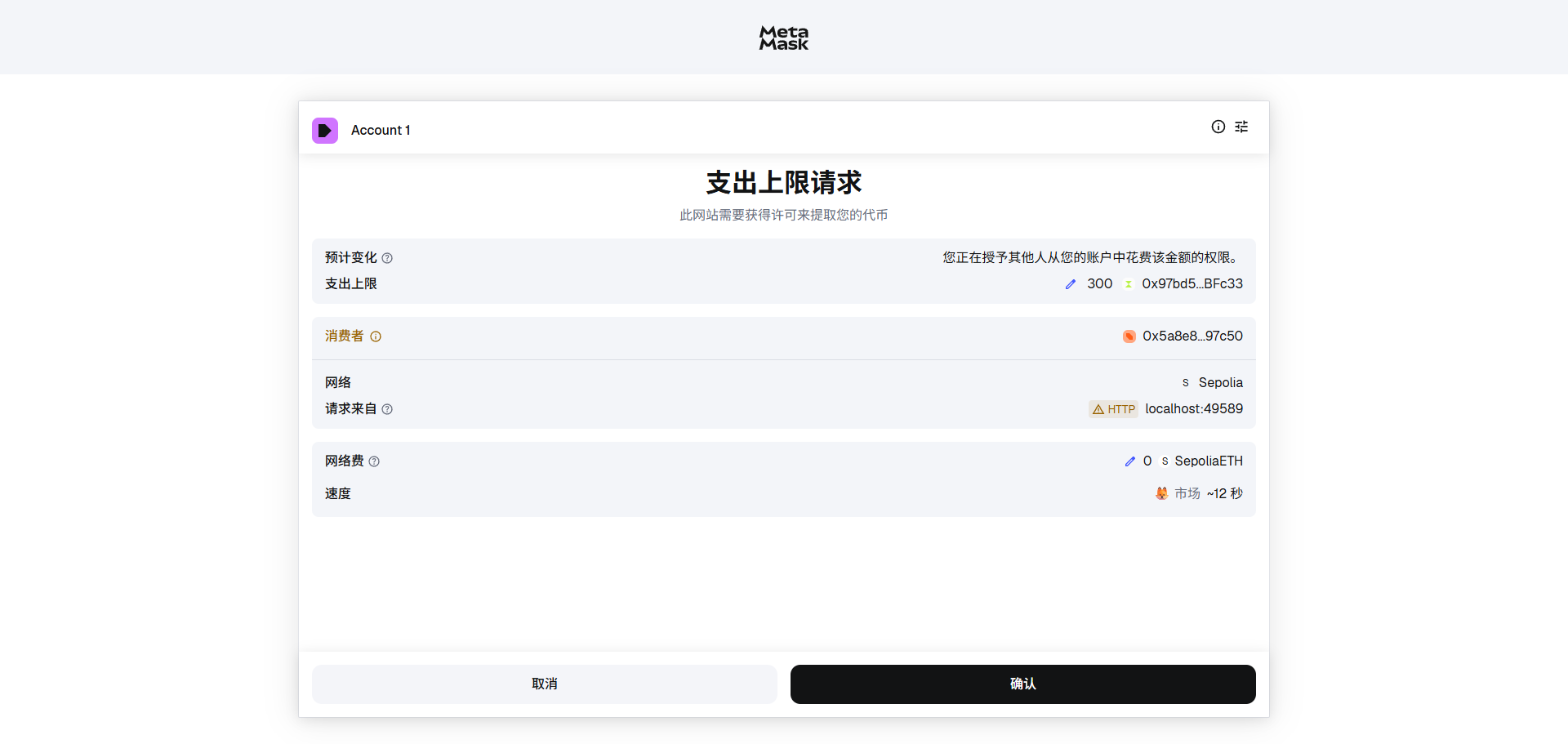Click help icon next to 预计变化
This screenshot has width=1568, height=744.
pyautogui.click(x=387, y=258)
